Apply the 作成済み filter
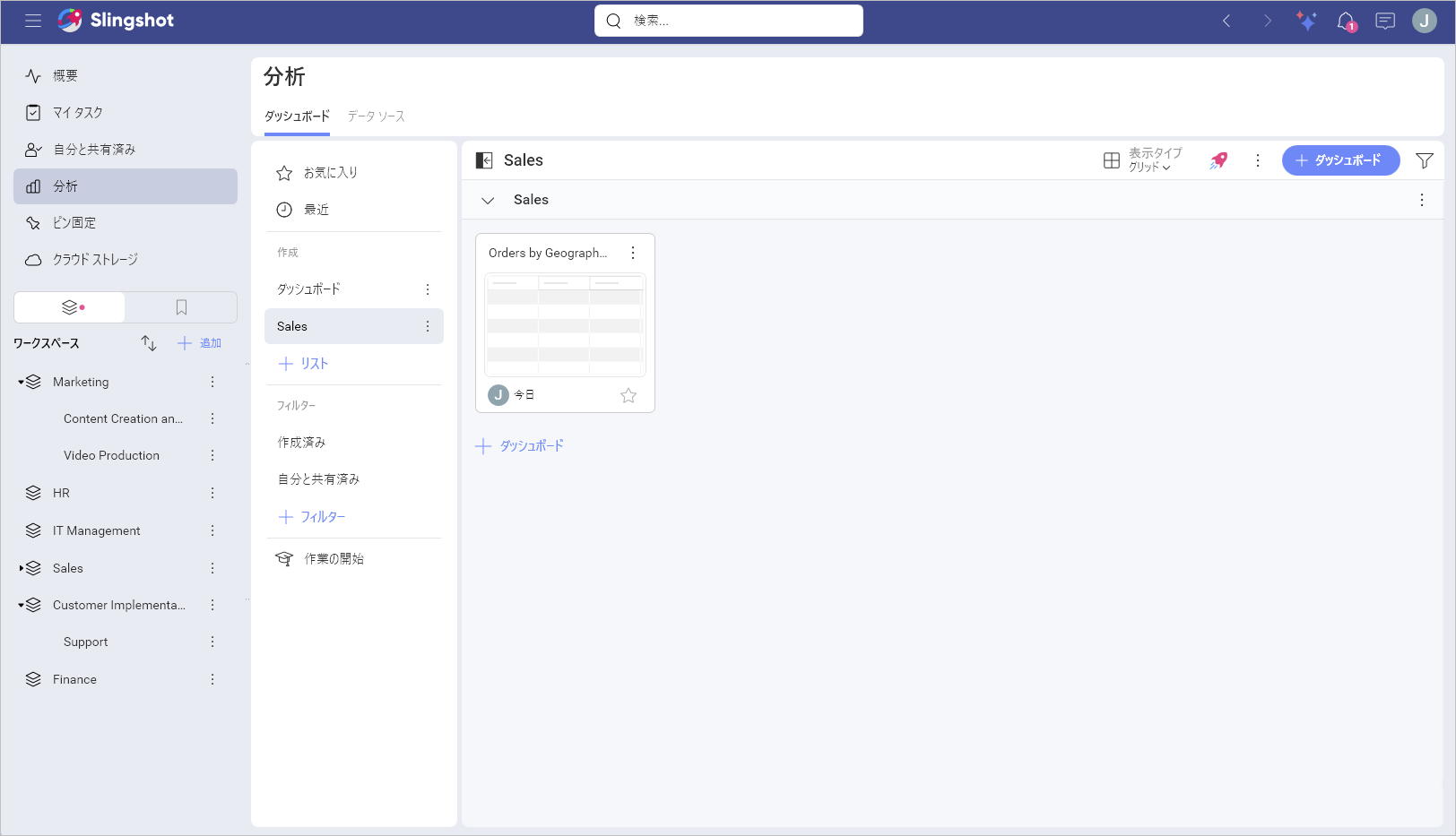The height and width of the screenshot is (836, 1456). click(x=354, y=443)
